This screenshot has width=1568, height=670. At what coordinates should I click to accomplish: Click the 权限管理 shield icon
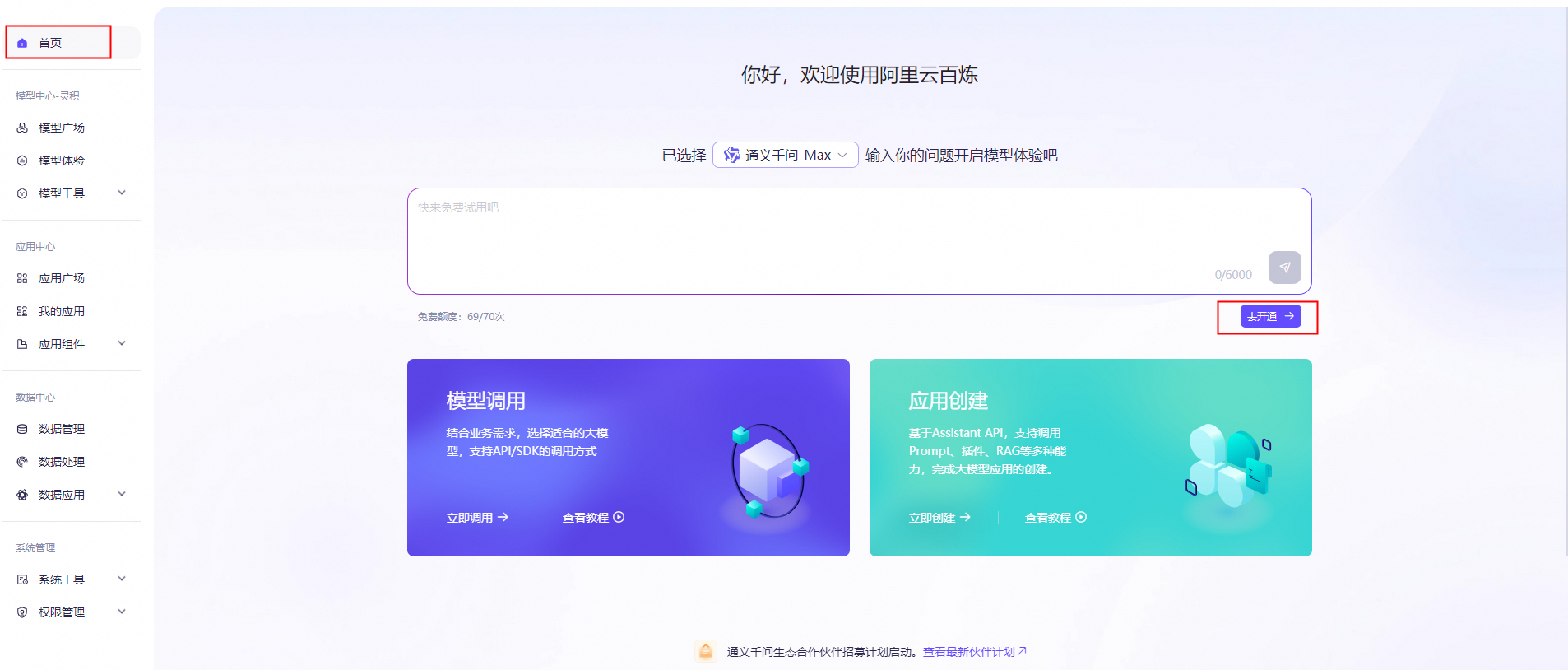pyautogui.click(x=22, y=612)
